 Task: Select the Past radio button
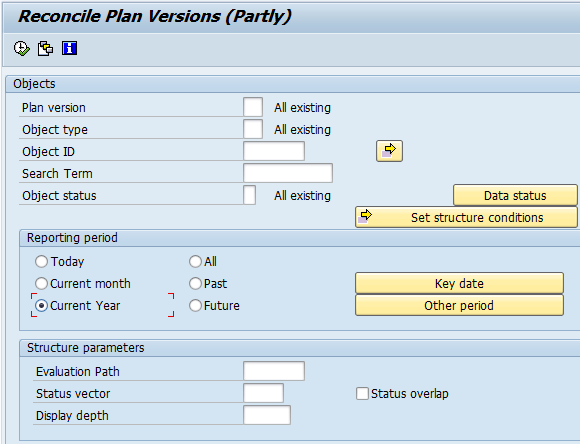(x=195, y=284)
